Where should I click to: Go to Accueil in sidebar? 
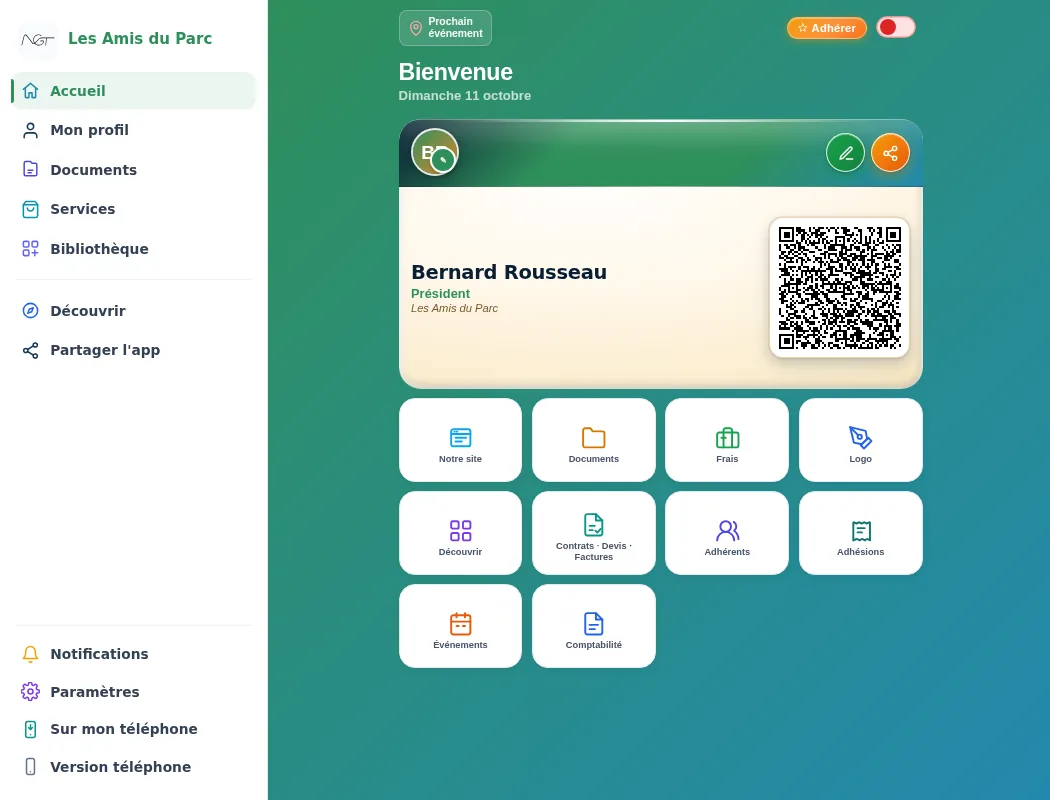(x=134, y=91)
